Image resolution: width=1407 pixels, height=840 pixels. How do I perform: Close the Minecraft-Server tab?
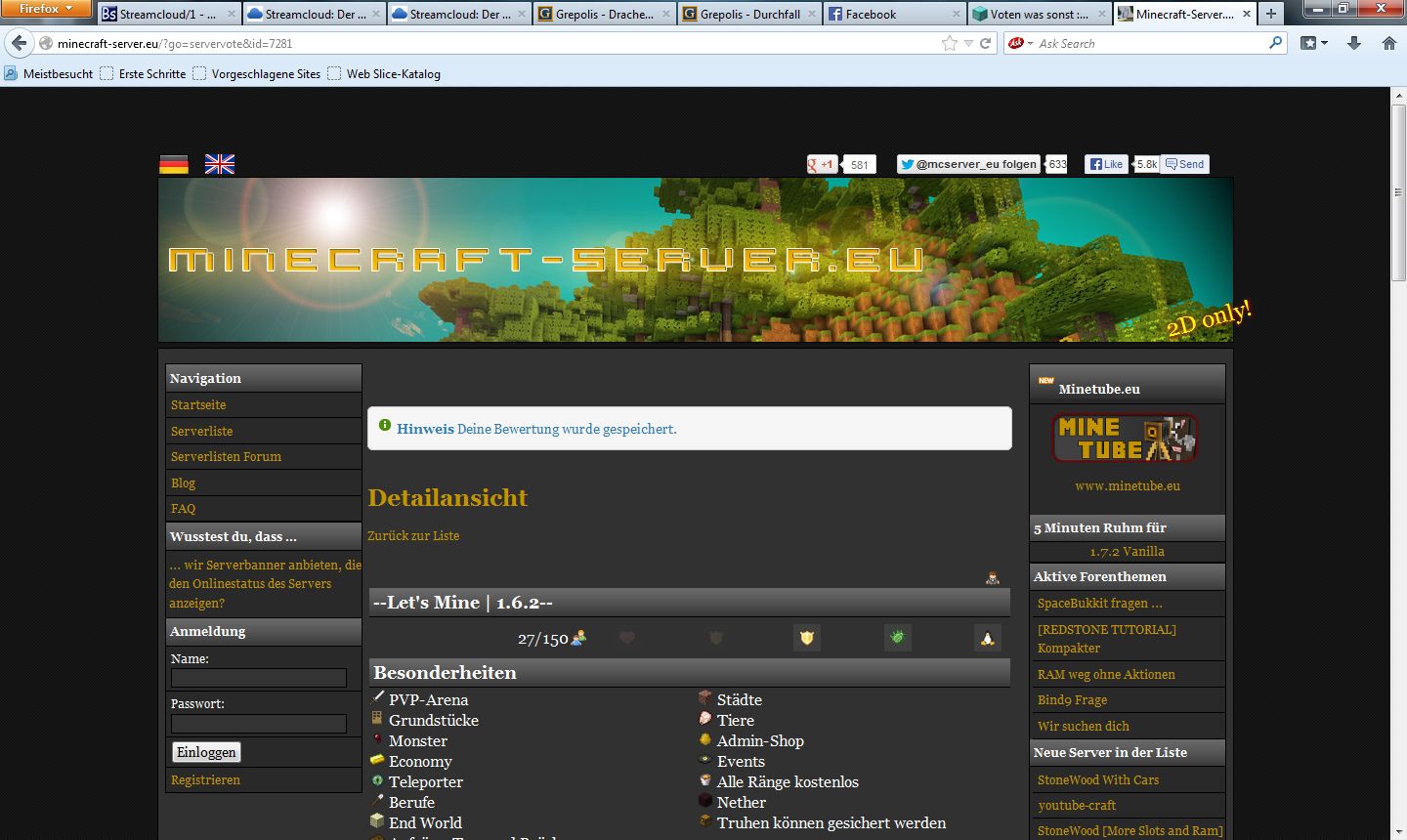coord(1247,14)
